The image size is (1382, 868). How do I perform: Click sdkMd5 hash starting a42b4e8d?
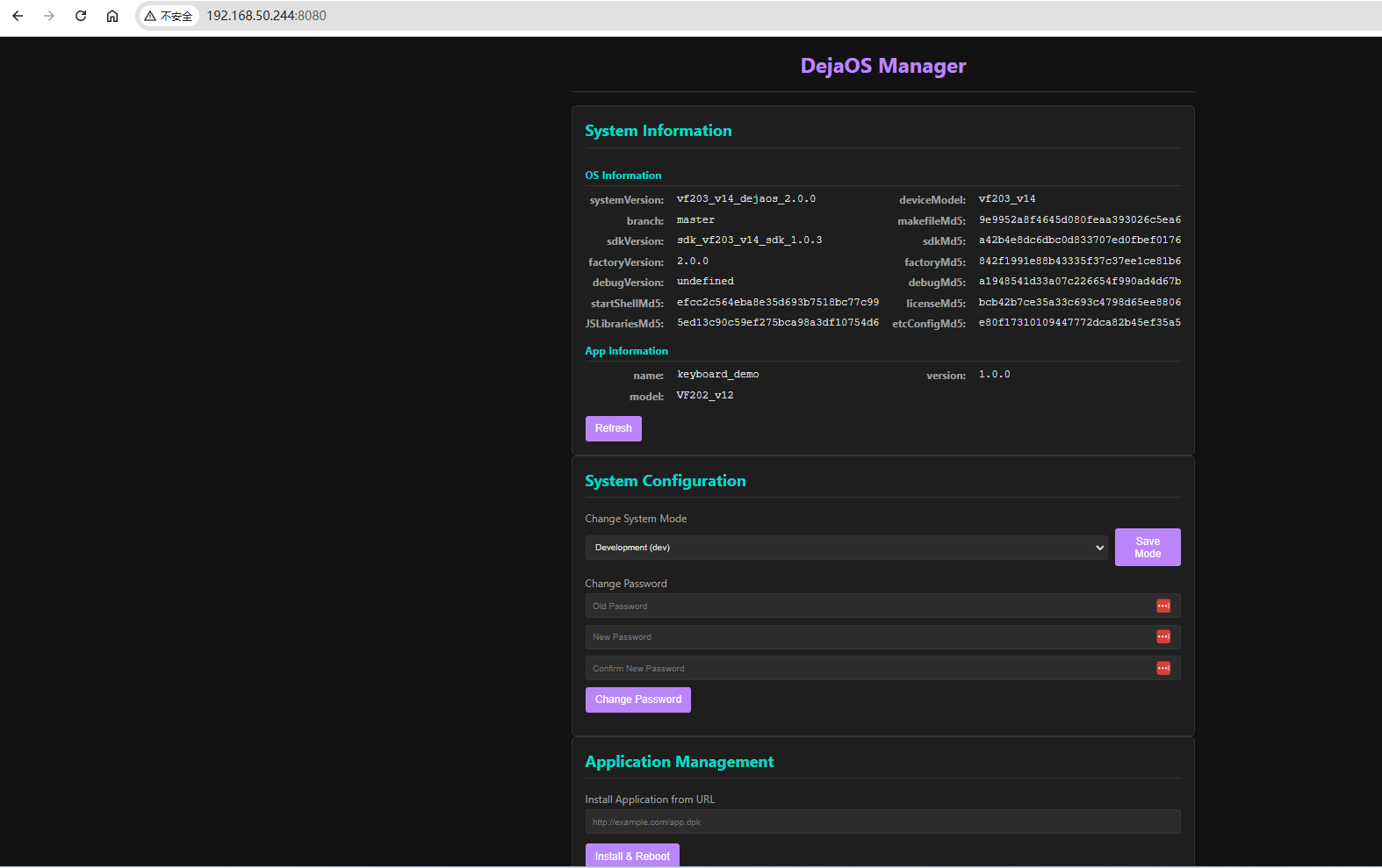tap(1080, 240)
